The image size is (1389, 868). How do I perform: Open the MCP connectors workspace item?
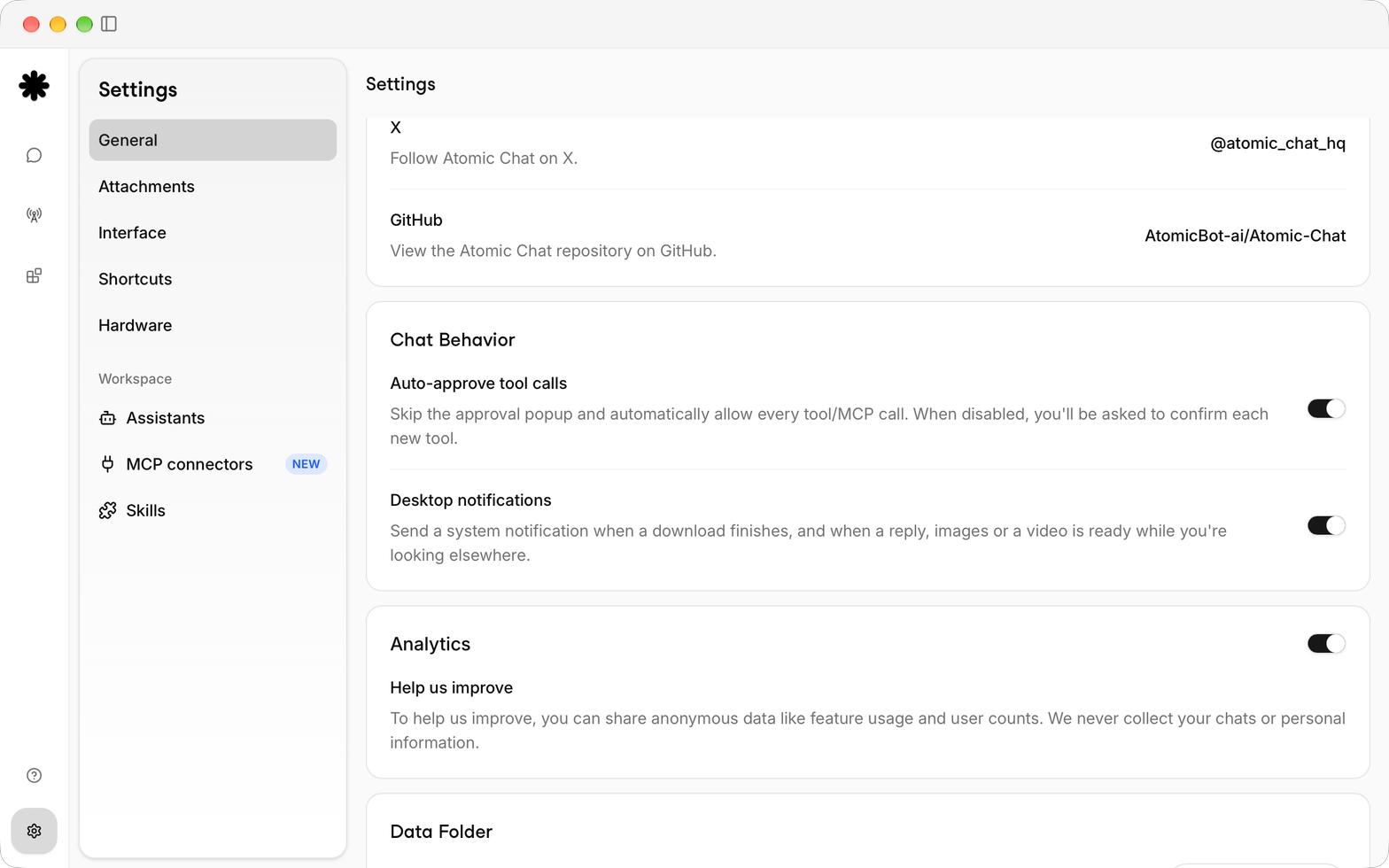(x=213, y=464)
